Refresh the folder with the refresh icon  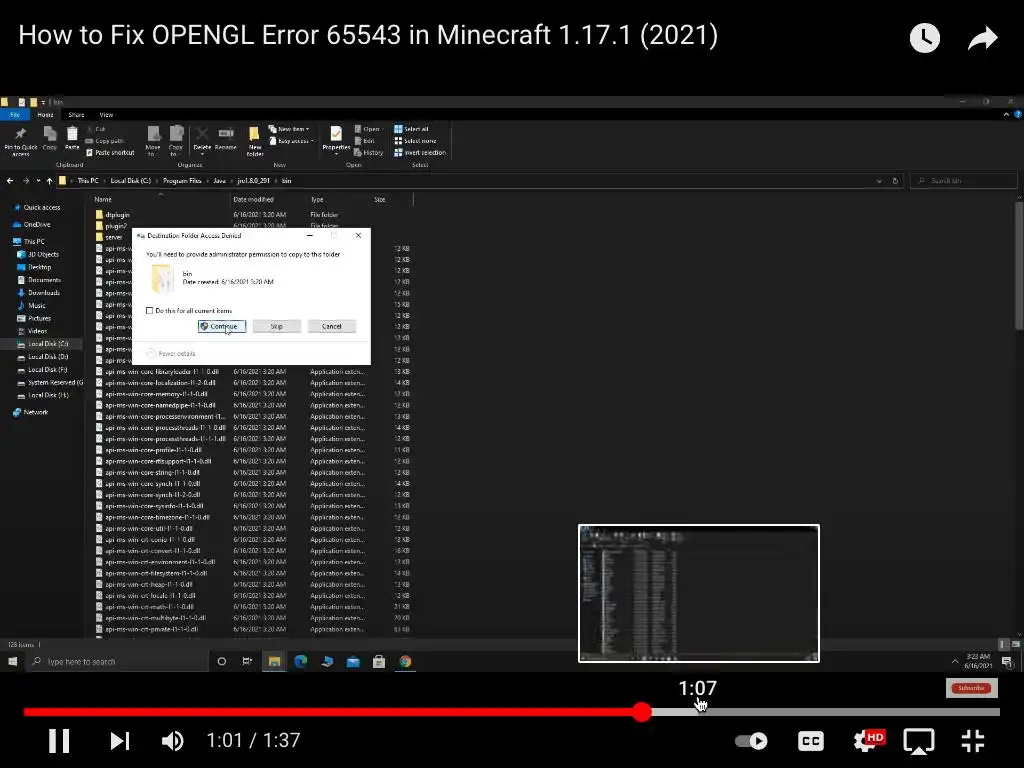pos(895,181)
